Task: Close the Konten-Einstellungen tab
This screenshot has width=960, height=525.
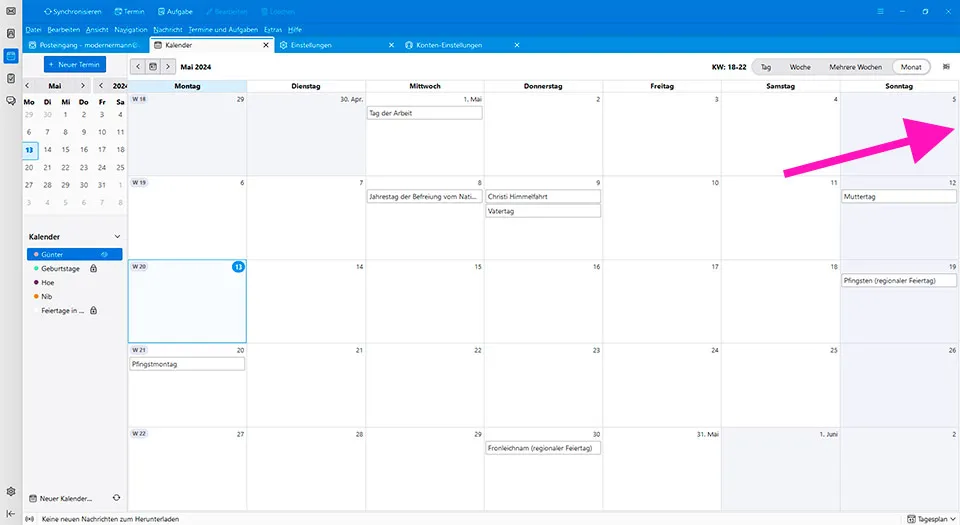Action: pos(517,45)
